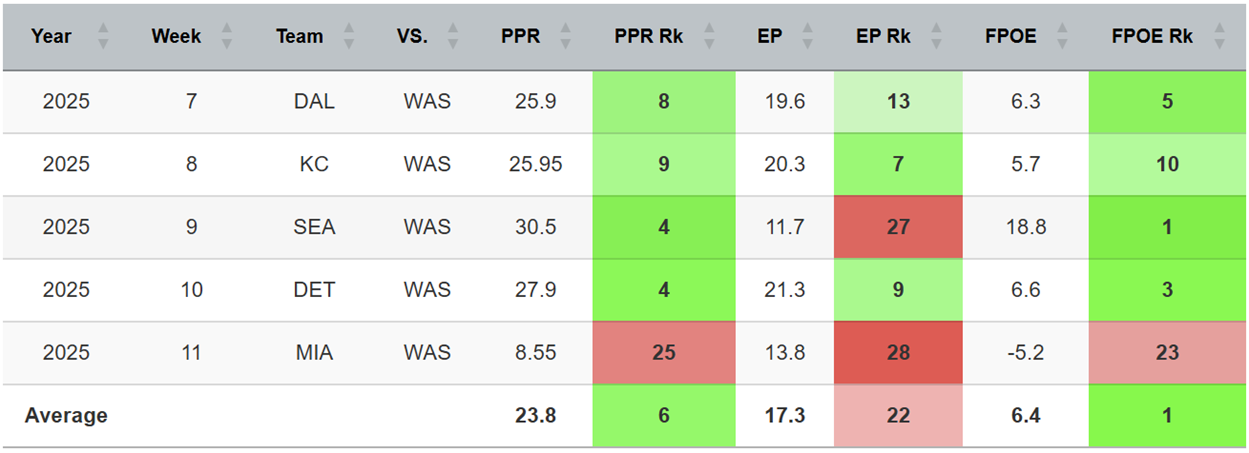
Task: Sort the EP Rk column via its arrows
Action: click(935, 37)
